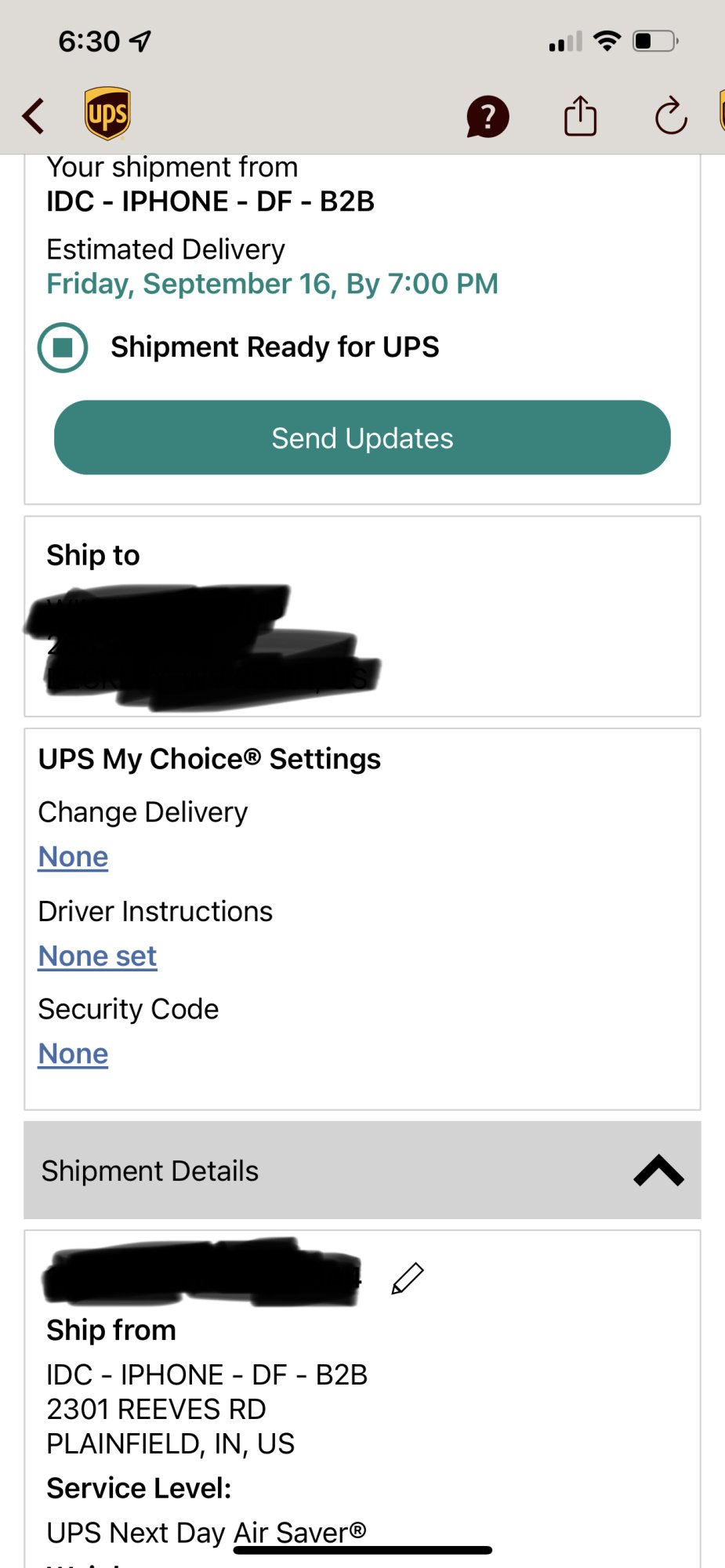Tap the partial UPS icon at the header edge
This screenshot has width=725, height=1568.
pos(721,111)
